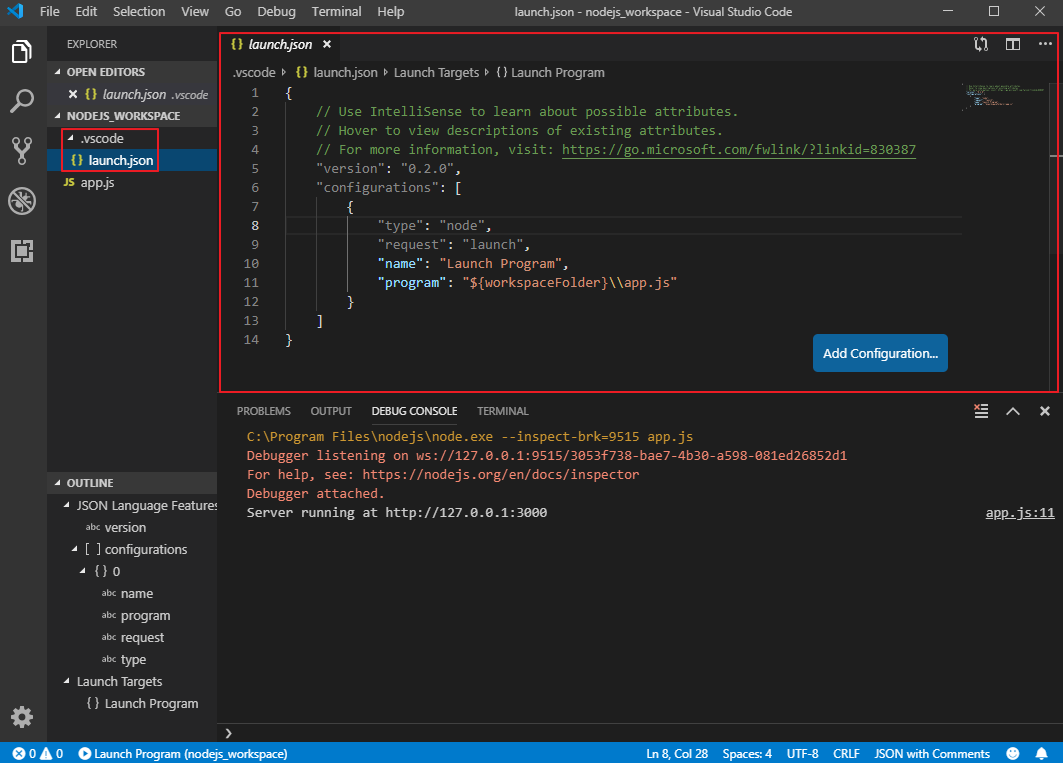Collapse the Outline section
The width and height of the screenshot is (1063, 763).
[58, 483]
